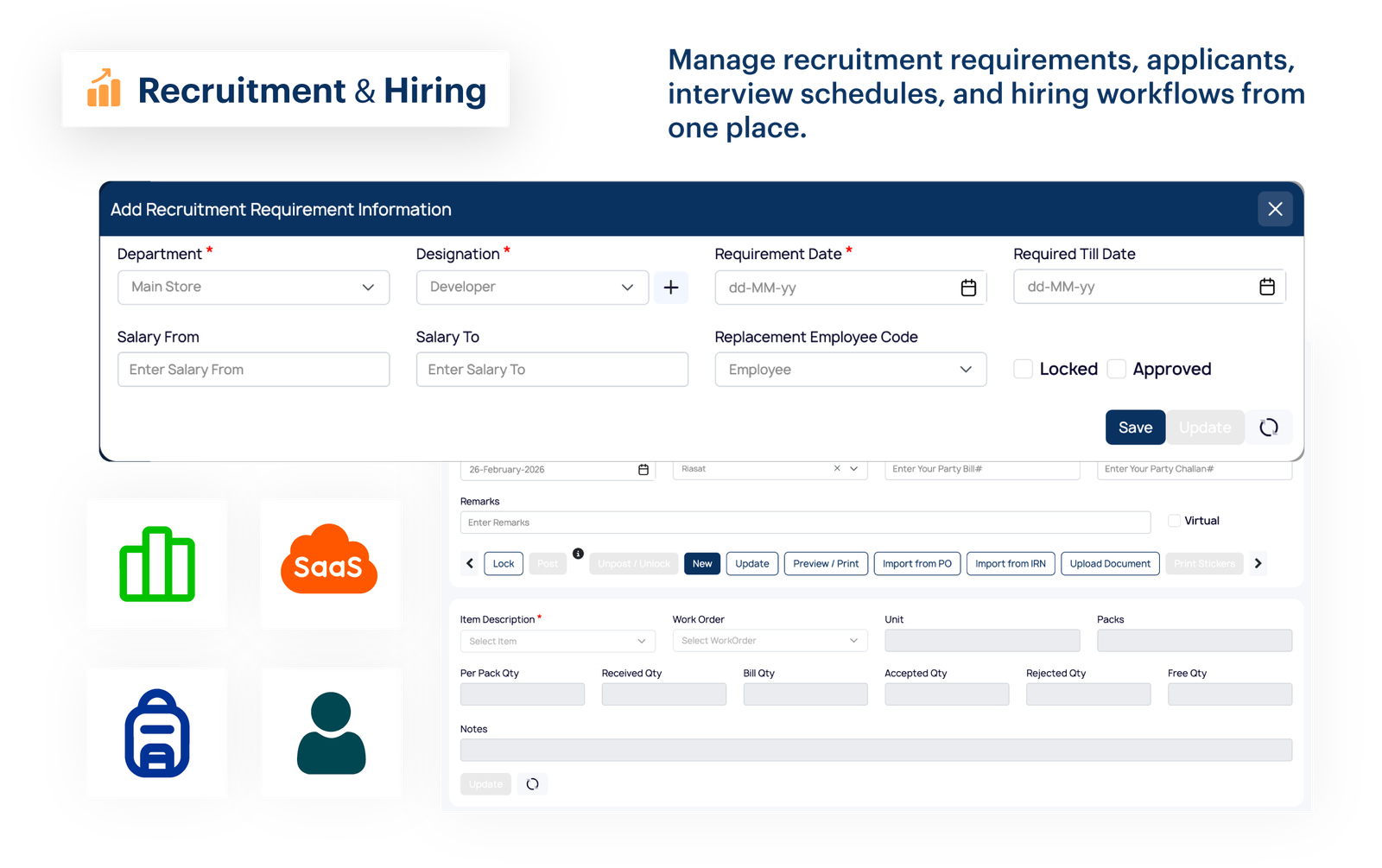The width and height of the screenshot is (1382, 868).
Task: Clear the Riasat selection with the X icon
Action: pos(836,468)
